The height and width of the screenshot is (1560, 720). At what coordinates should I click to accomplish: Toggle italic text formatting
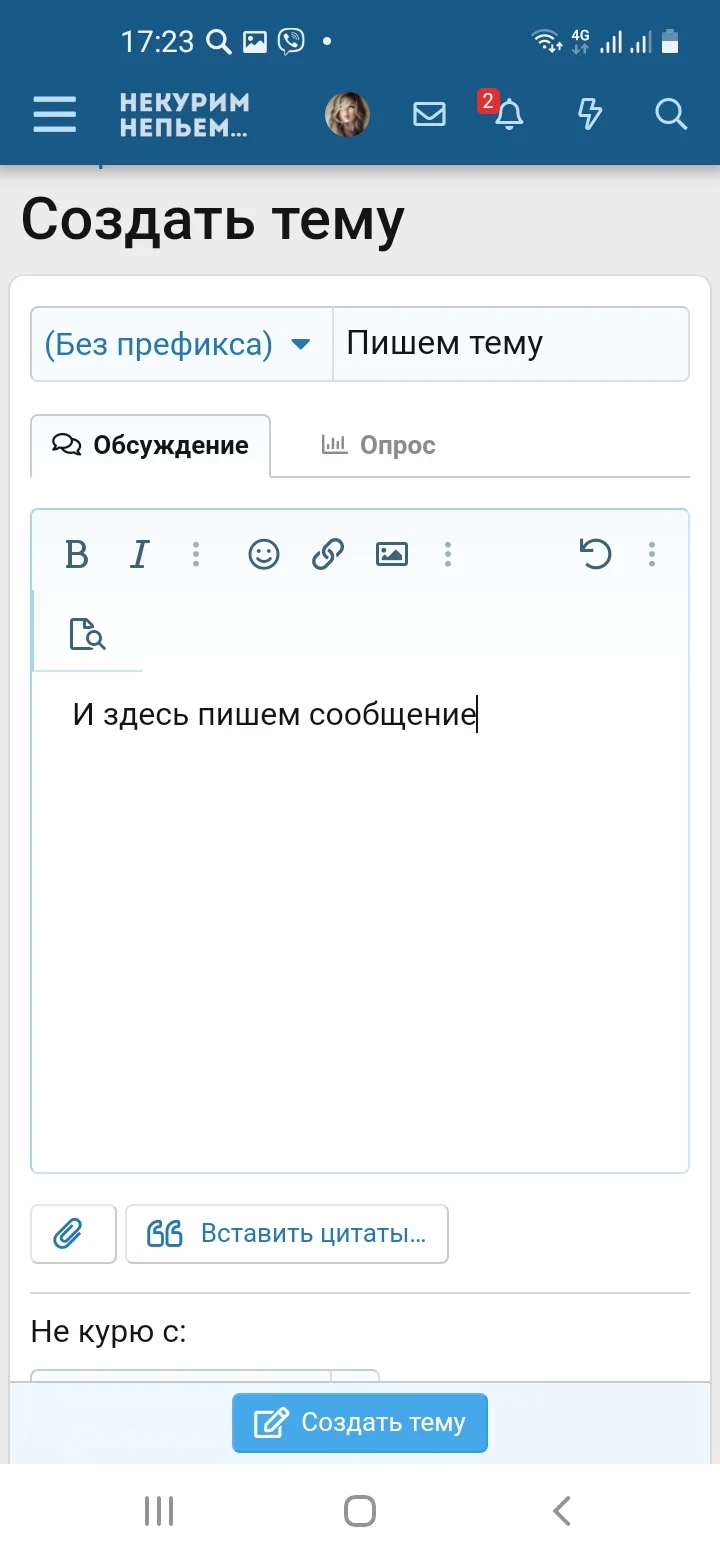140,554
